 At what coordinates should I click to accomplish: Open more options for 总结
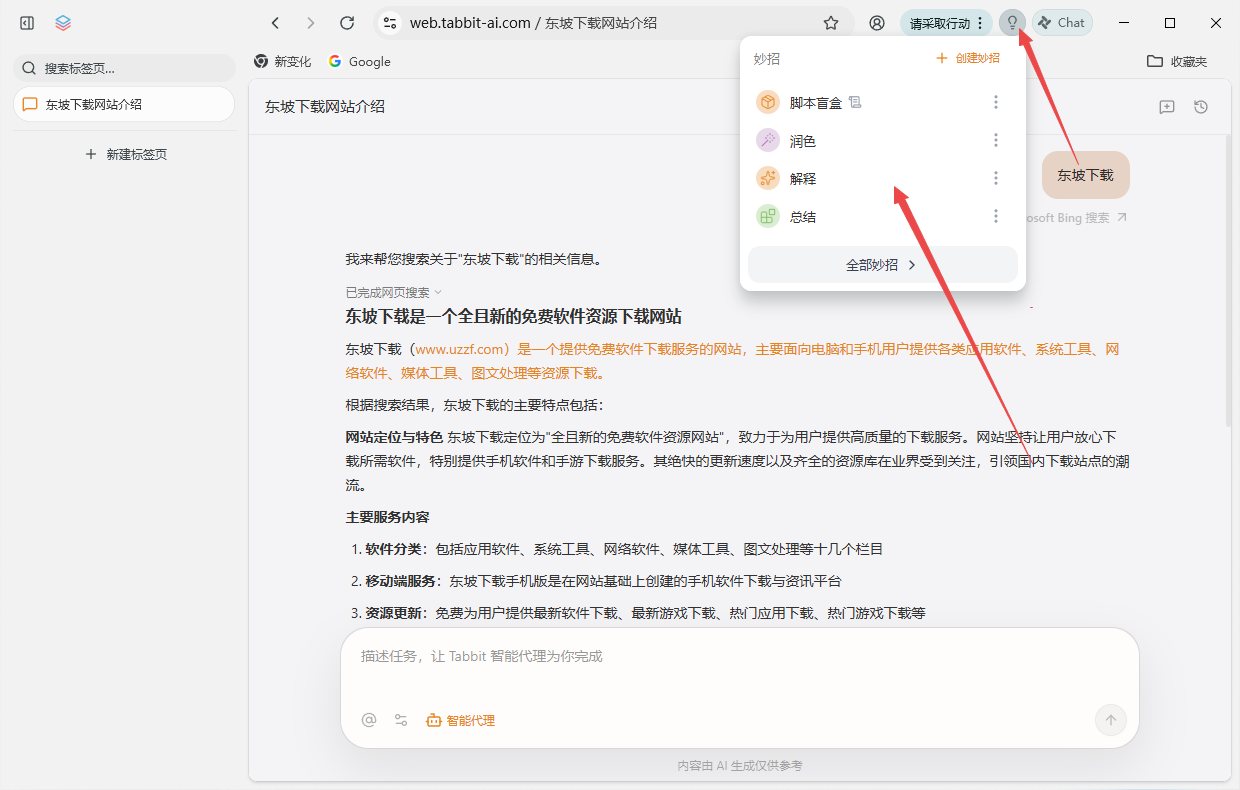coord(995,216)
